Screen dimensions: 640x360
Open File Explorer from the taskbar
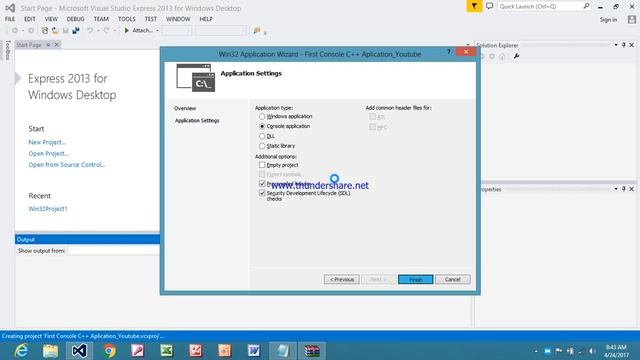[50, 351]
